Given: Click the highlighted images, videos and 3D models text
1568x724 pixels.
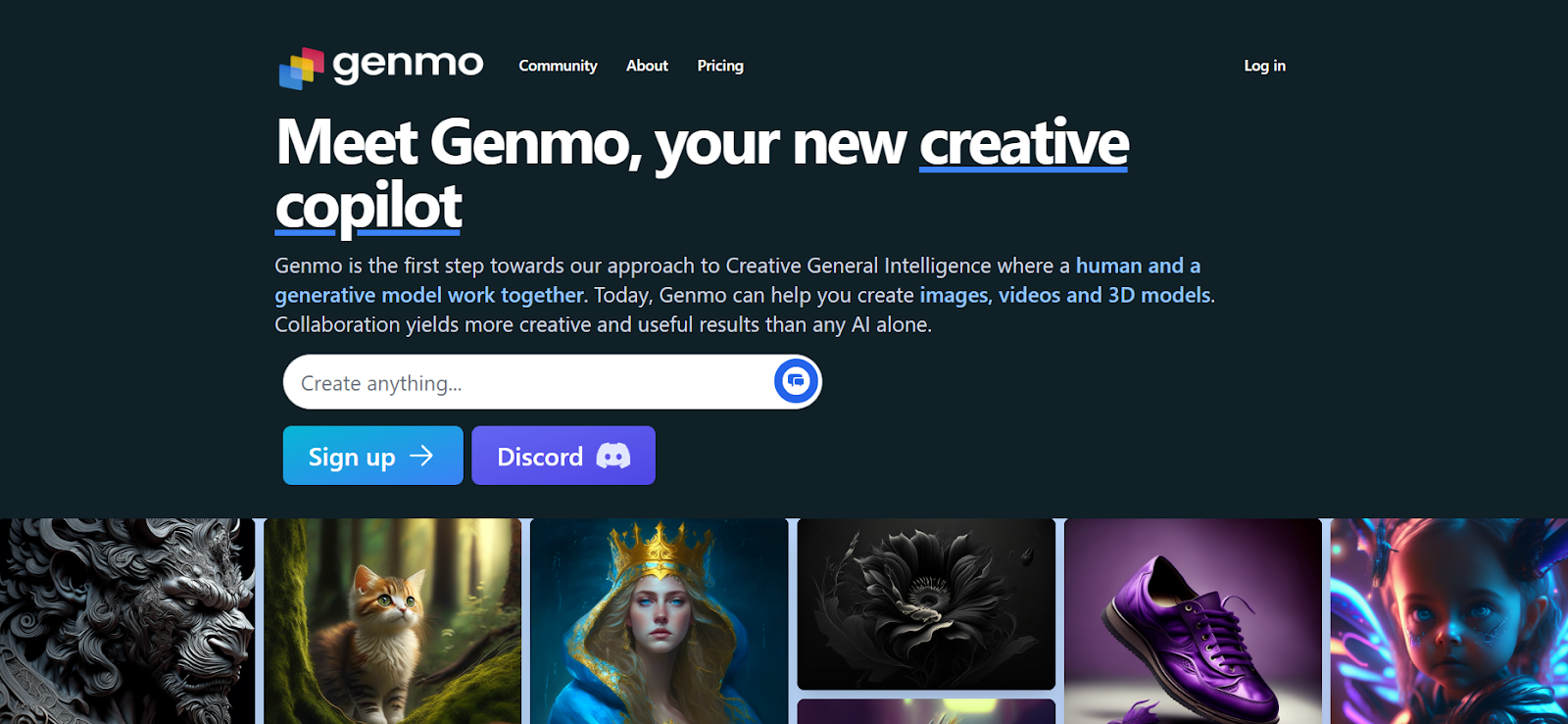Looking at the screenshot, I should coord(1065,295).
